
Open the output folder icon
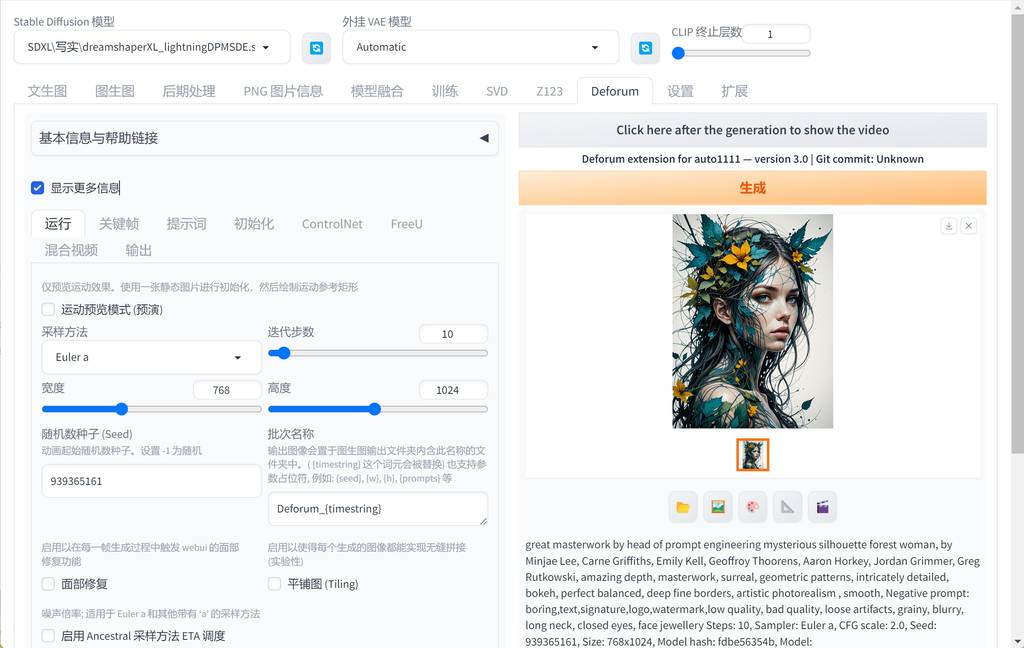[x=683, y=507]
